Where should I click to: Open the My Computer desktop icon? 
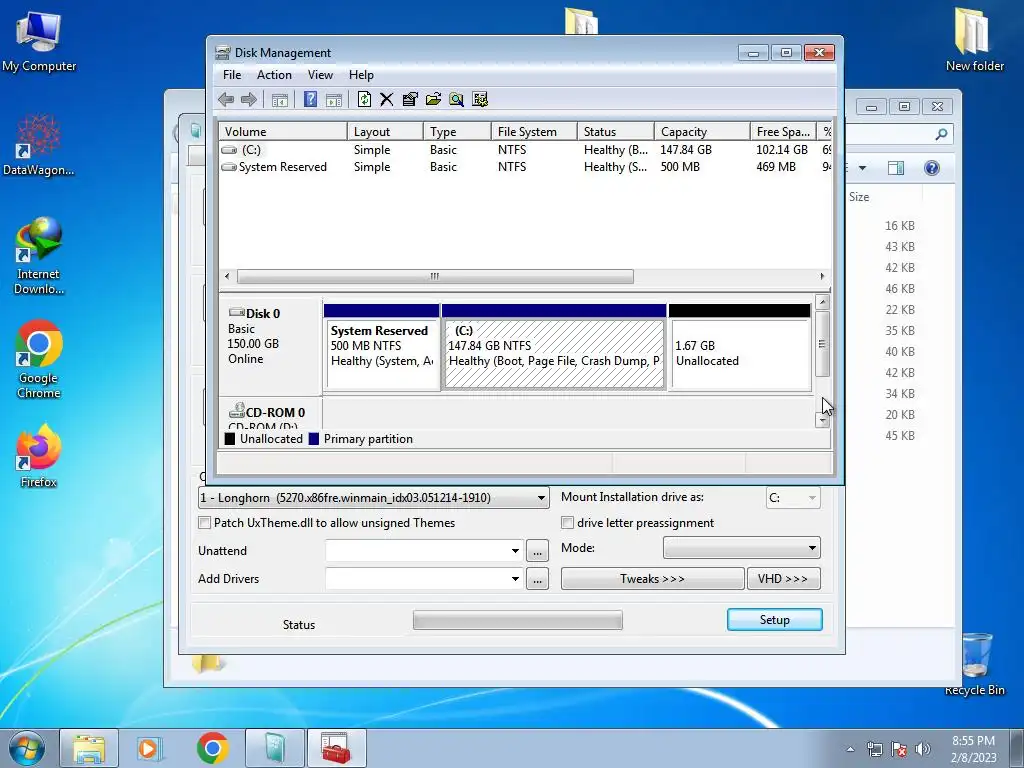39,41
